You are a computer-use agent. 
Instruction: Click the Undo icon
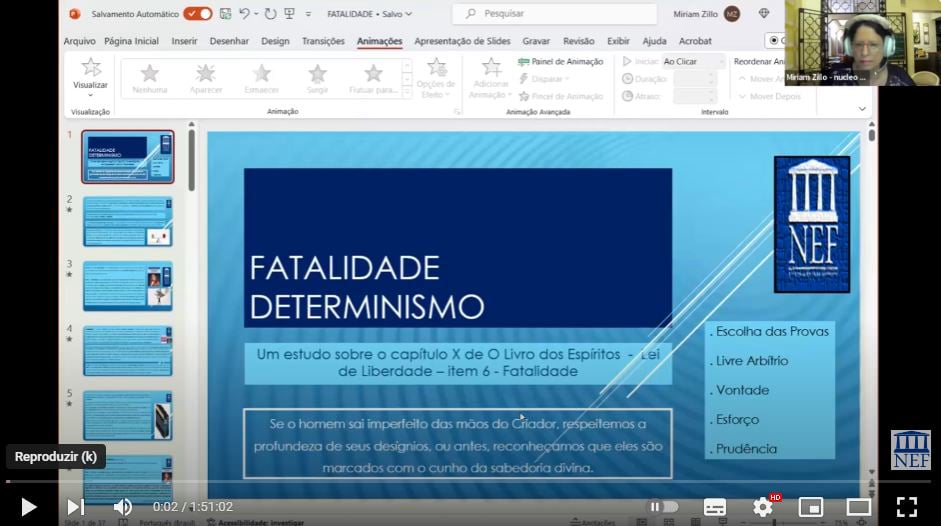tap(244, 13)
